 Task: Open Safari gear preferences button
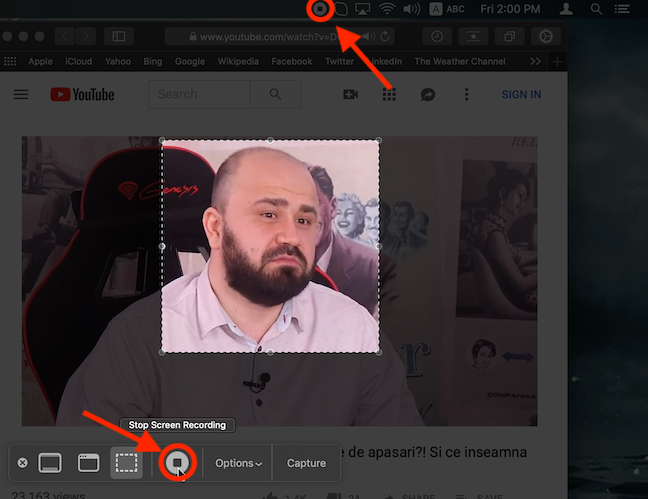click(546, 37)
